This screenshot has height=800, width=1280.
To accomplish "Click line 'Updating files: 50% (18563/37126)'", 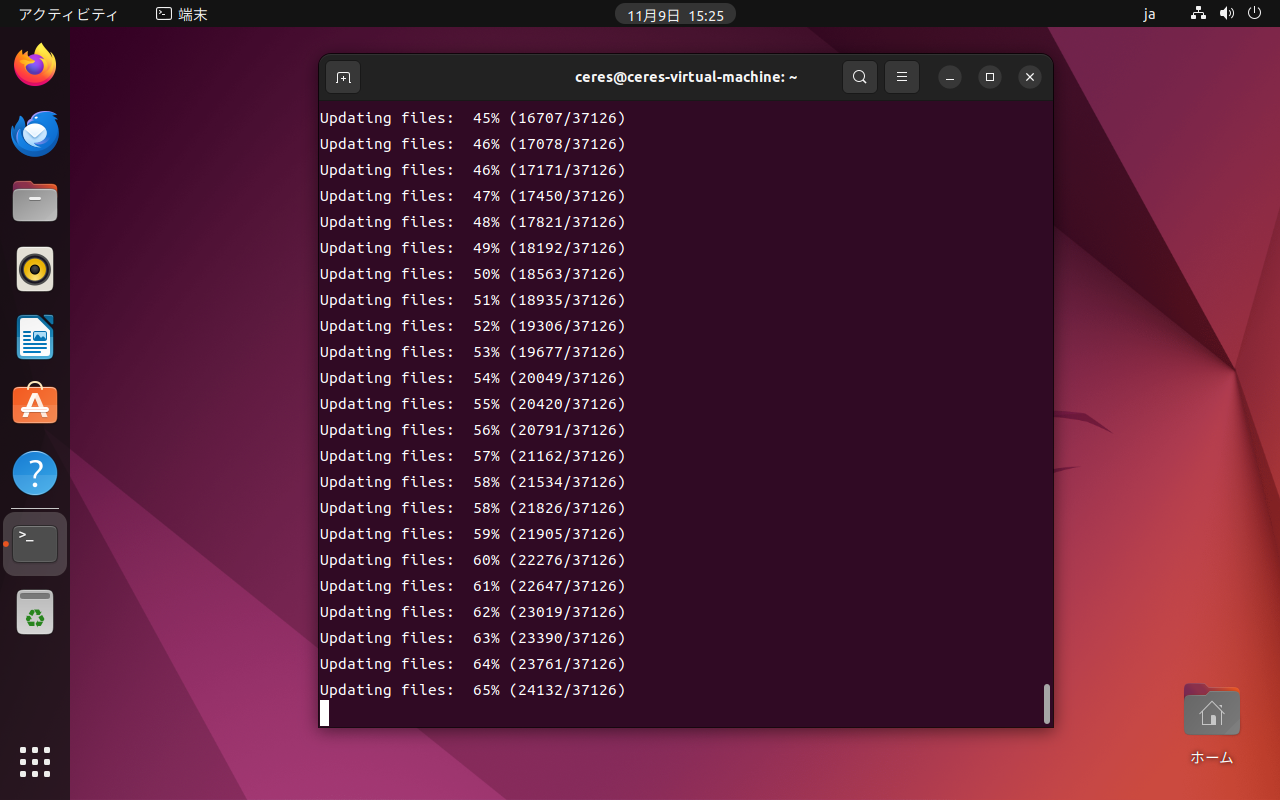I will pyautogui.click(x=473, y=274).
